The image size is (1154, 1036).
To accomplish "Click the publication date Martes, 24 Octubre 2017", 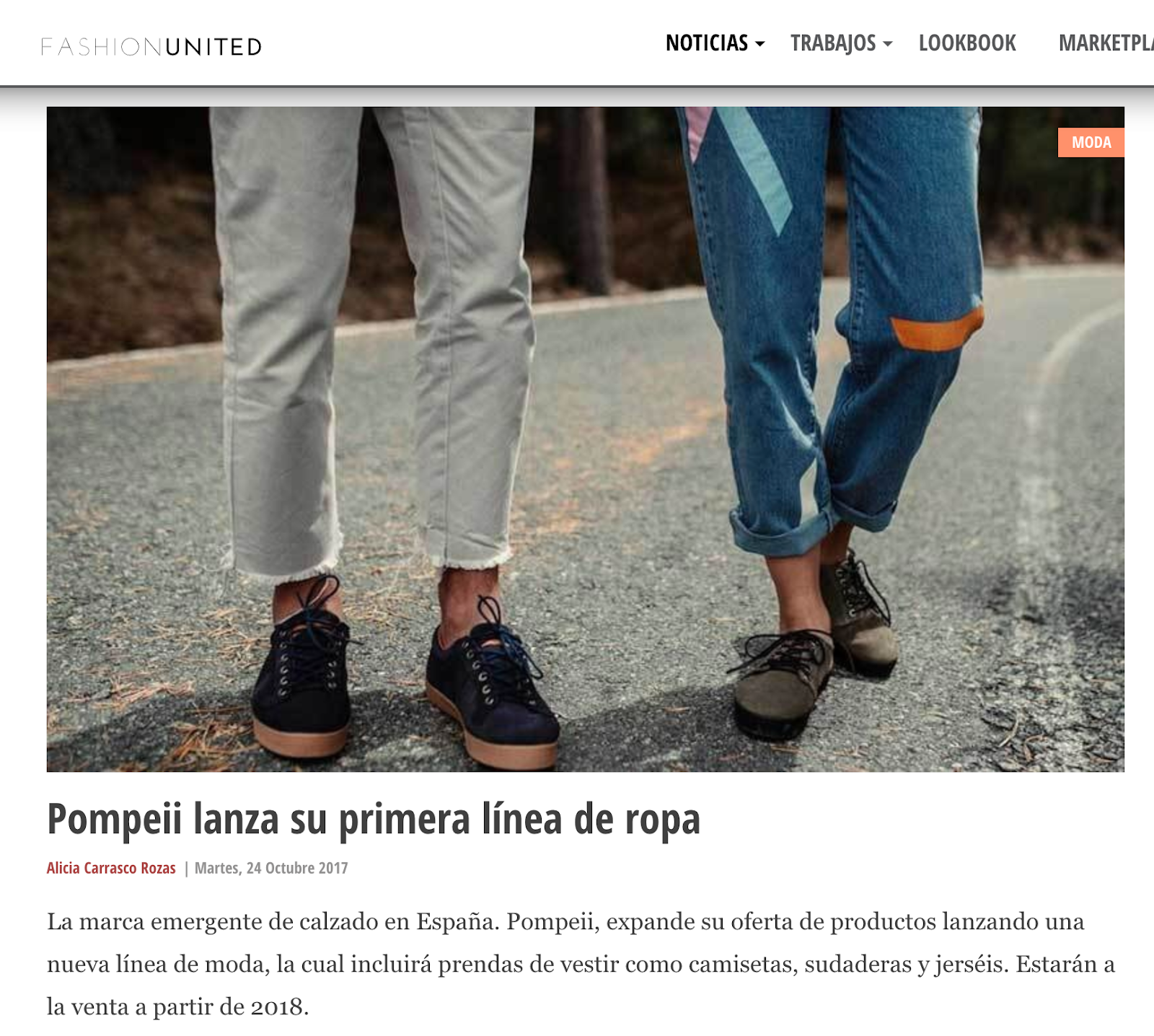I will pyautogui.click(x=271, y=868).
